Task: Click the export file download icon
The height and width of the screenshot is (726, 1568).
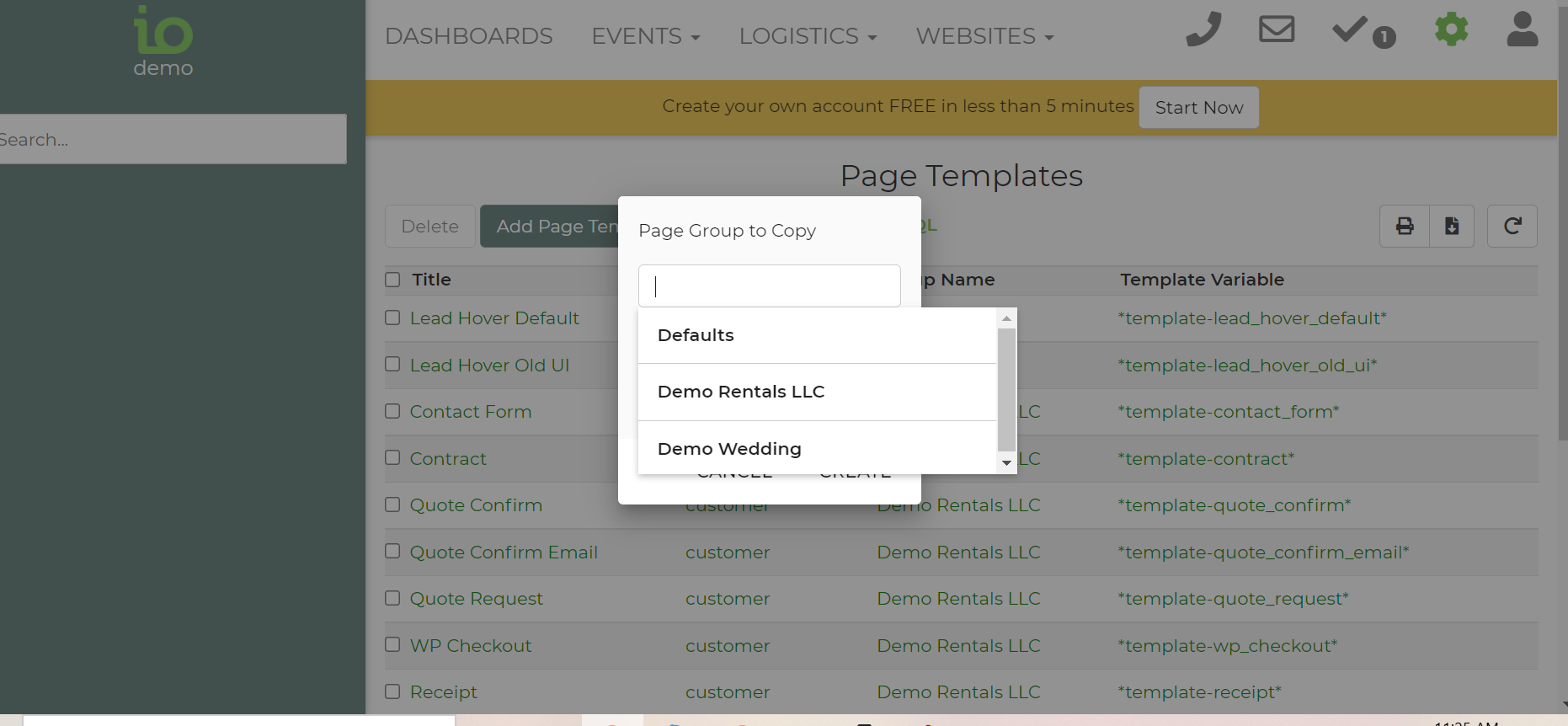Action: click(x=1452, y=226)
